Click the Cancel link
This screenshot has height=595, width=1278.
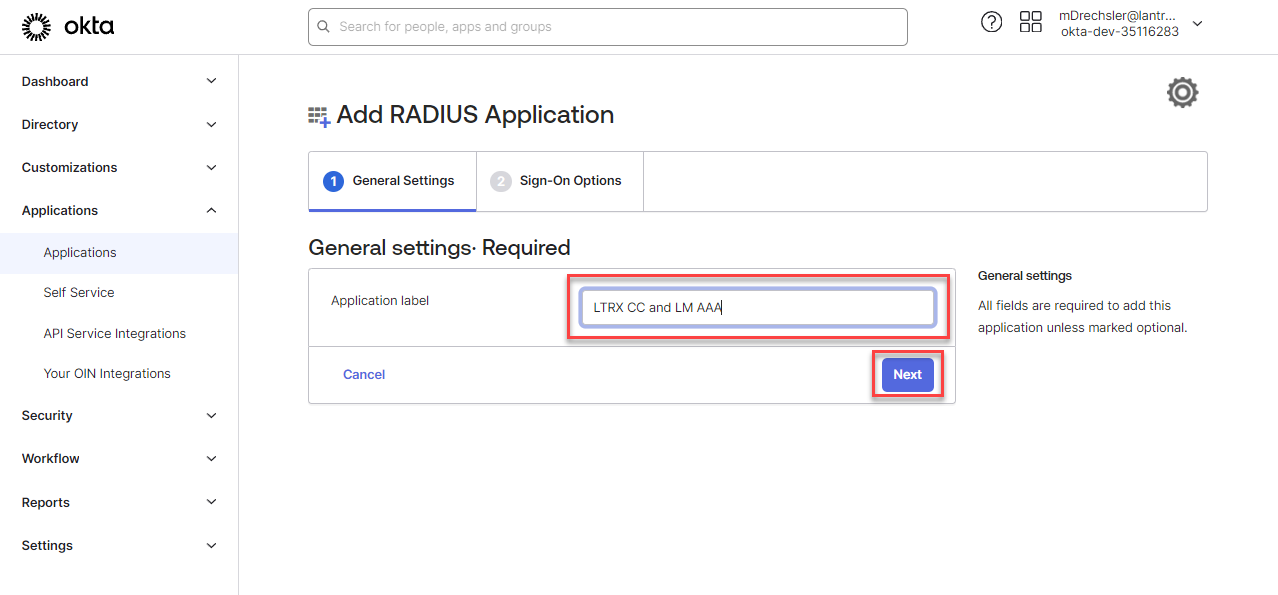(x=364, y=375)
